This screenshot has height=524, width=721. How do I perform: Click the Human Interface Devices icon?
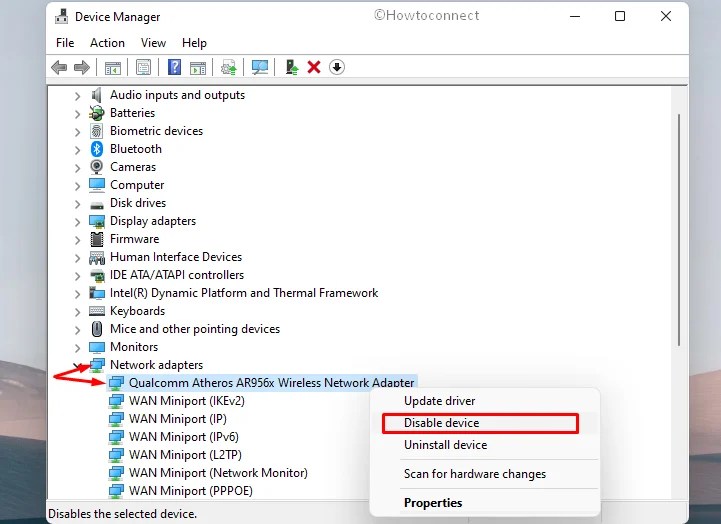(97, 258)
